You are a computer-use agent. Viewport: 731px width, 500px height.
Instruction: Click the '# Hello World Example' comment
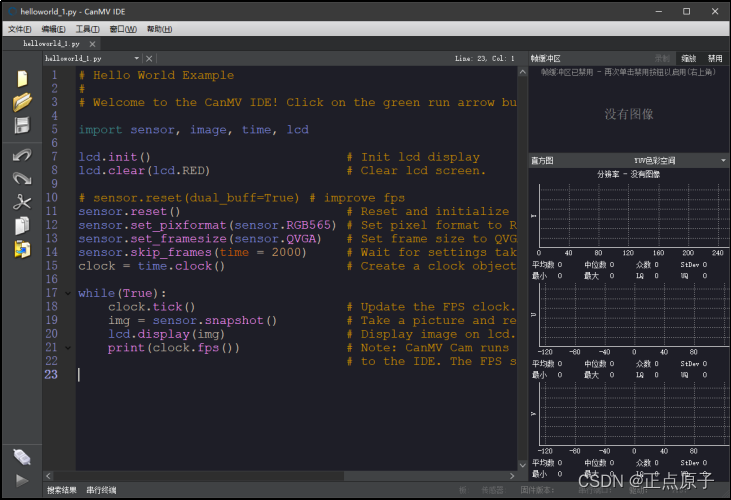pos(157,75)
